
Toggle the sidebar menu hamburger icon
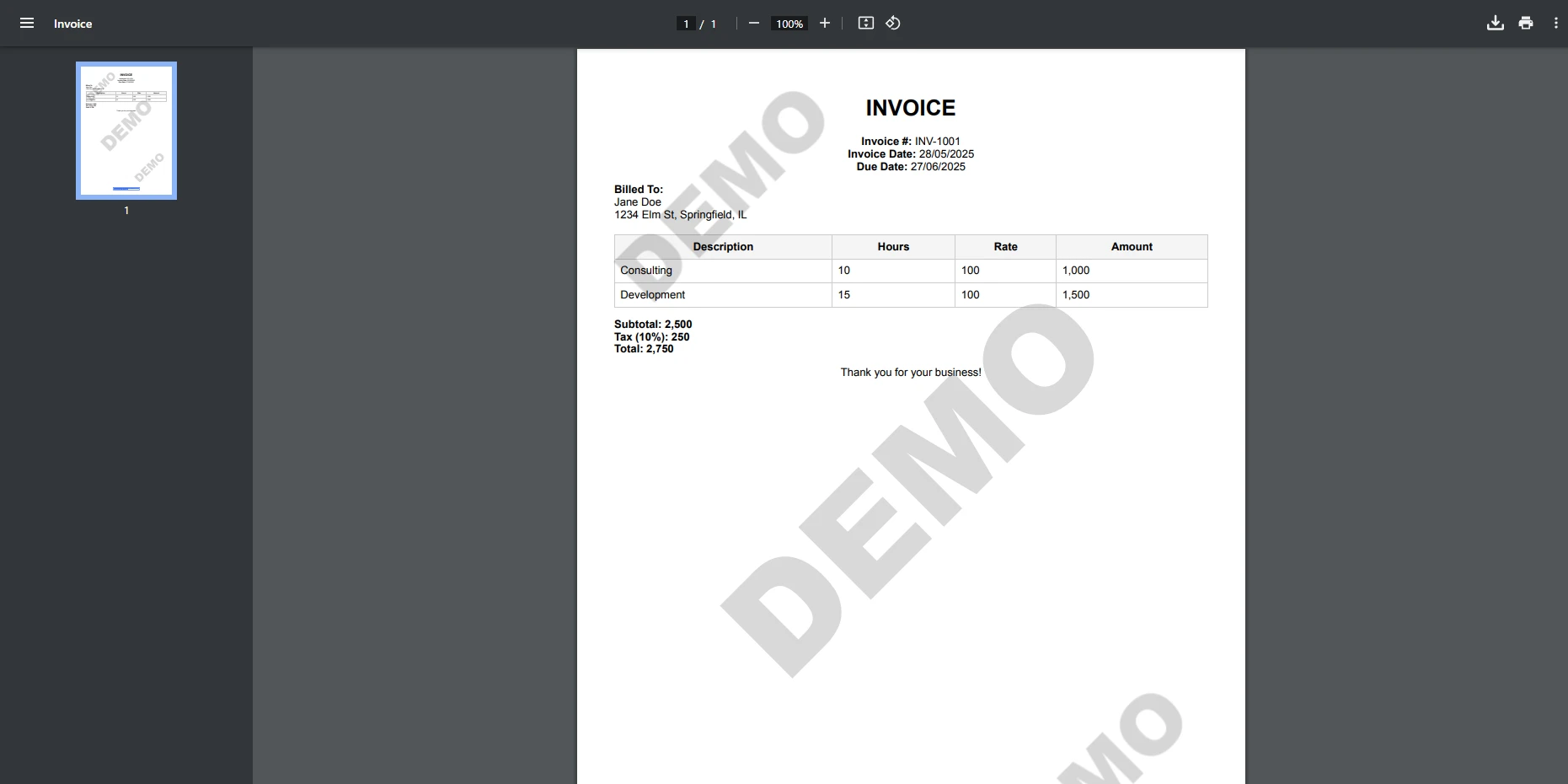(27, 24)
